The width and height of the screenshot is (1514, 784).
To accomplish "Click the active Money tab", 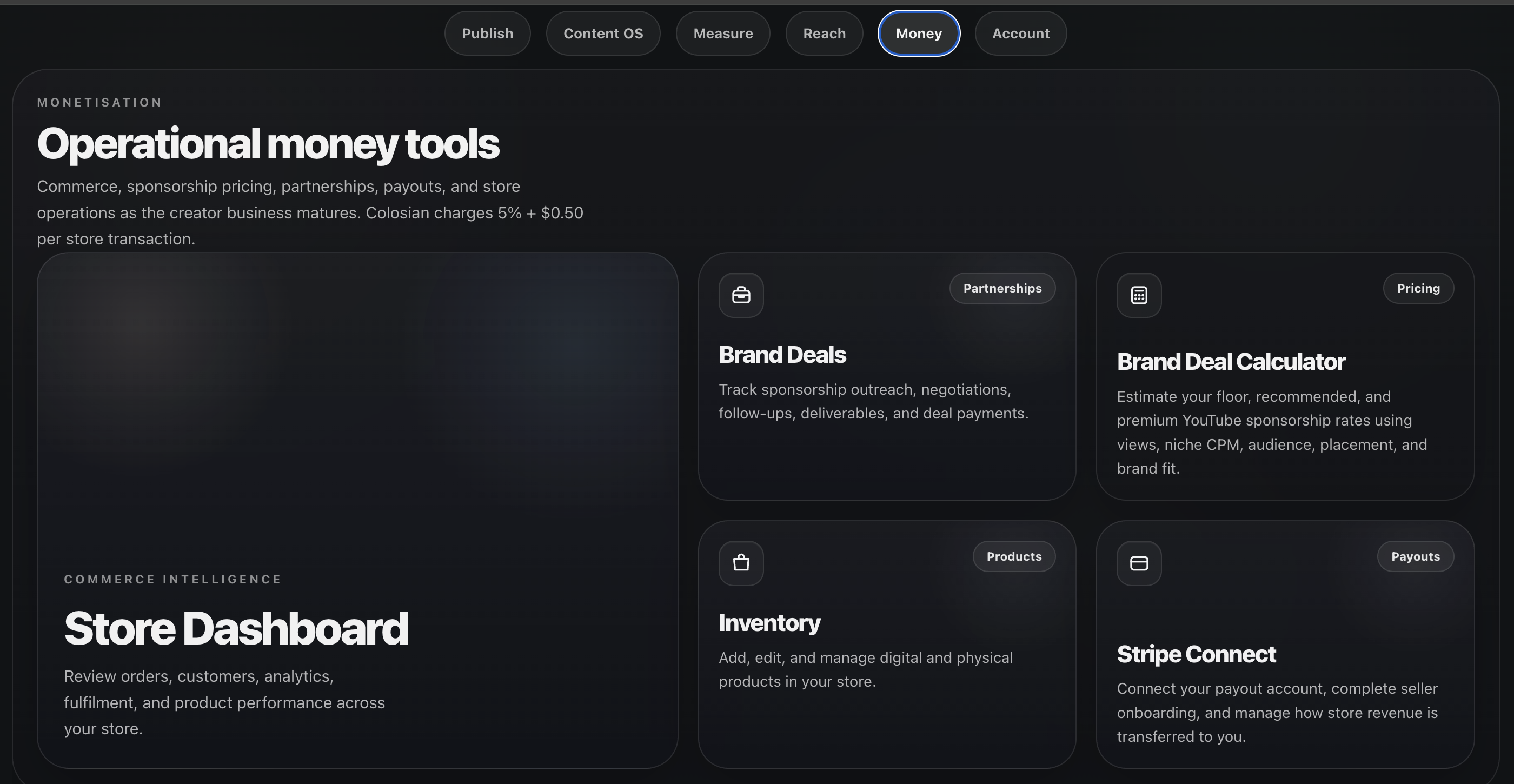I will tap(919, 34).
